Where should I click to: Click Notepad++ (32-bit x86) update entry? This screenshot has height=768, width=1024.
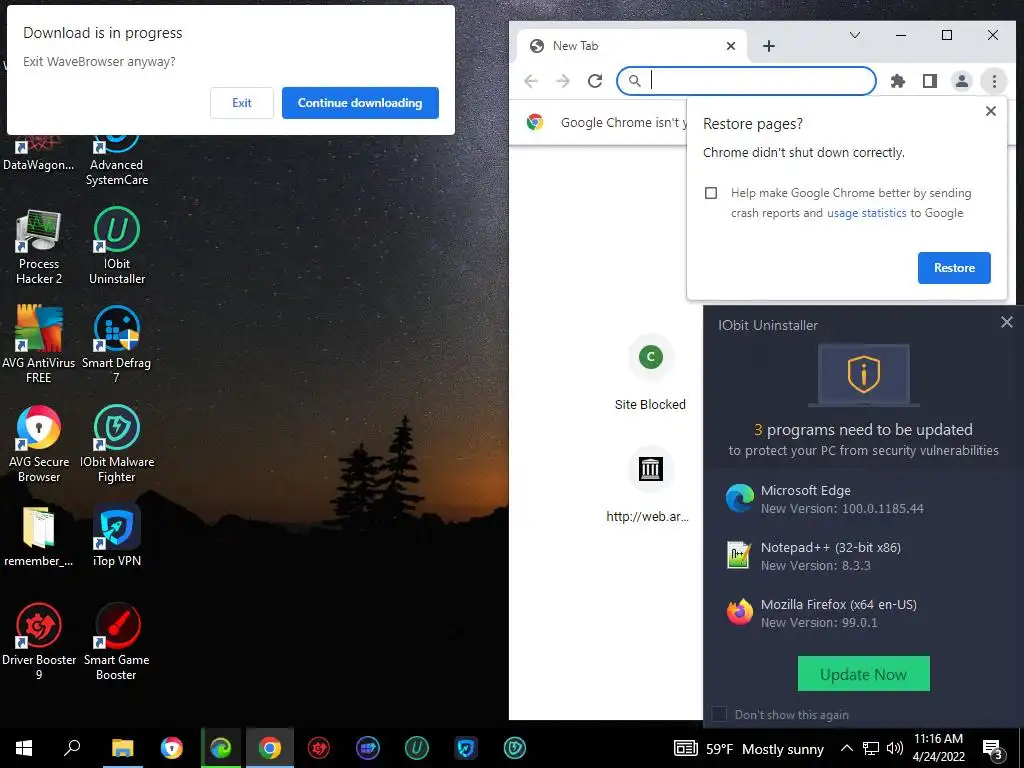pyautogui.click(x=863, y=556)
